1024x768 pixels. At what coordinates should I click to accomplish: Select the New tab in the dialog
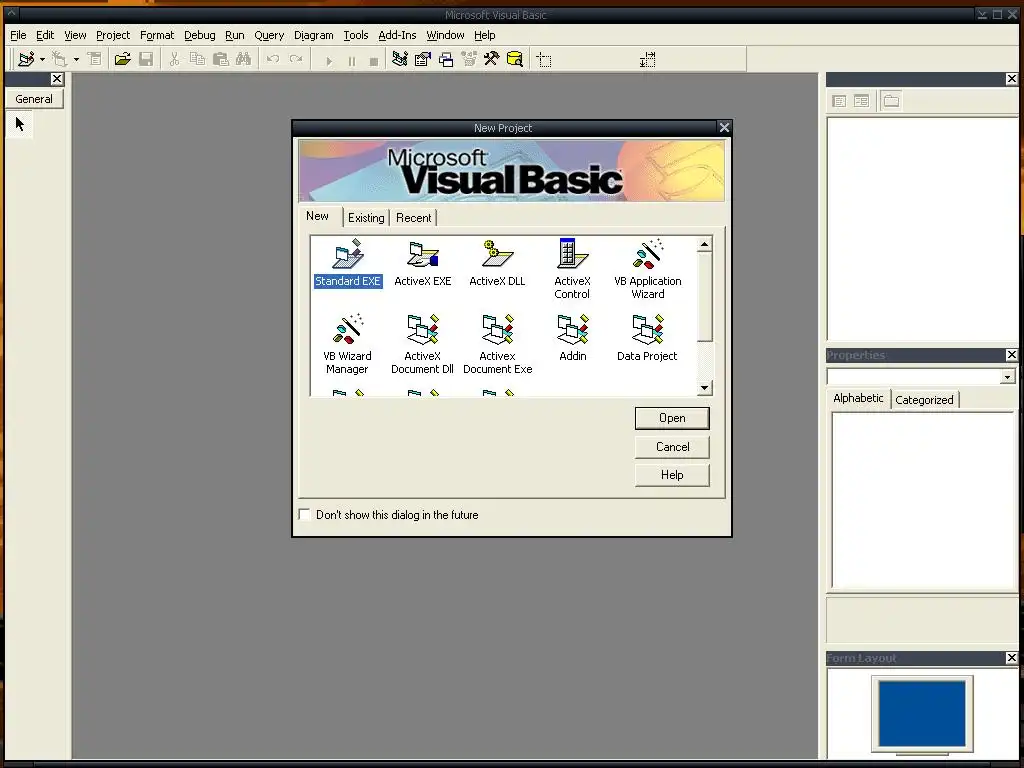(317, 216)
